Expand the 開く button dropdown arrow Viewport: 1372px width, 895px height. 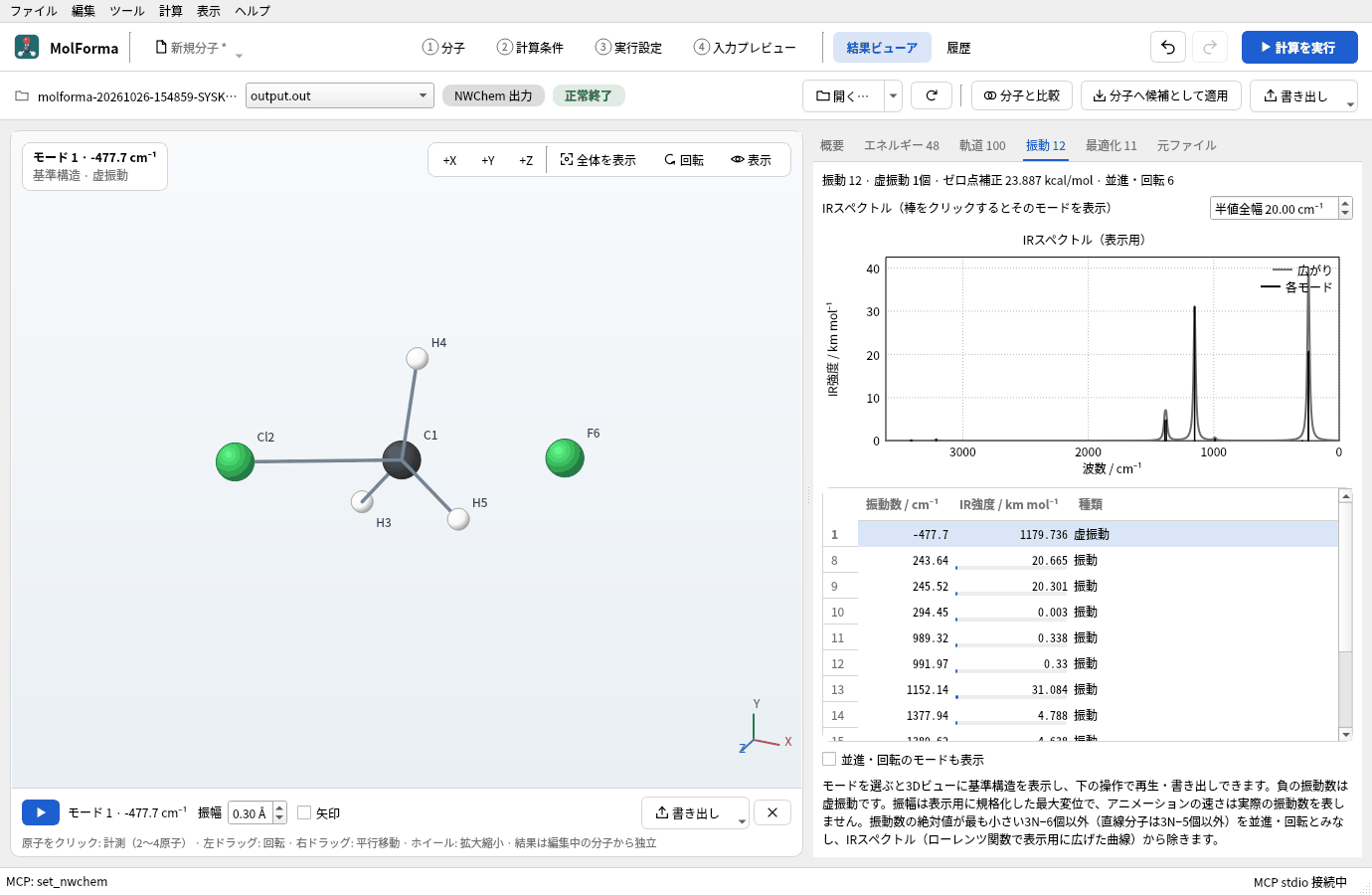(x=894, y=95)
